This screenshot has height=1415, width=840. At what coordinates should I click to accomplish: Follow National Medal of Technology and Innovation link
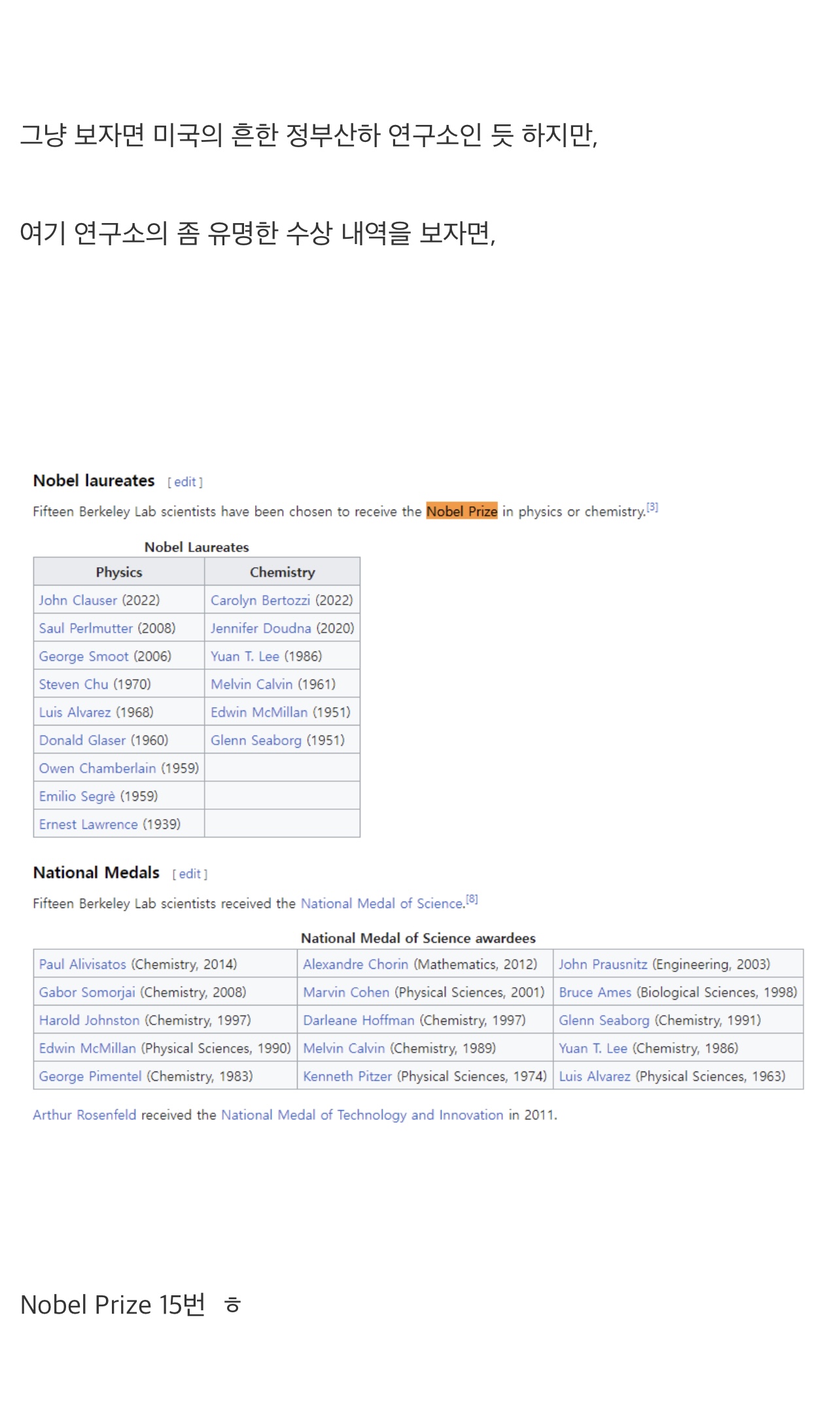click(362, 1115)
